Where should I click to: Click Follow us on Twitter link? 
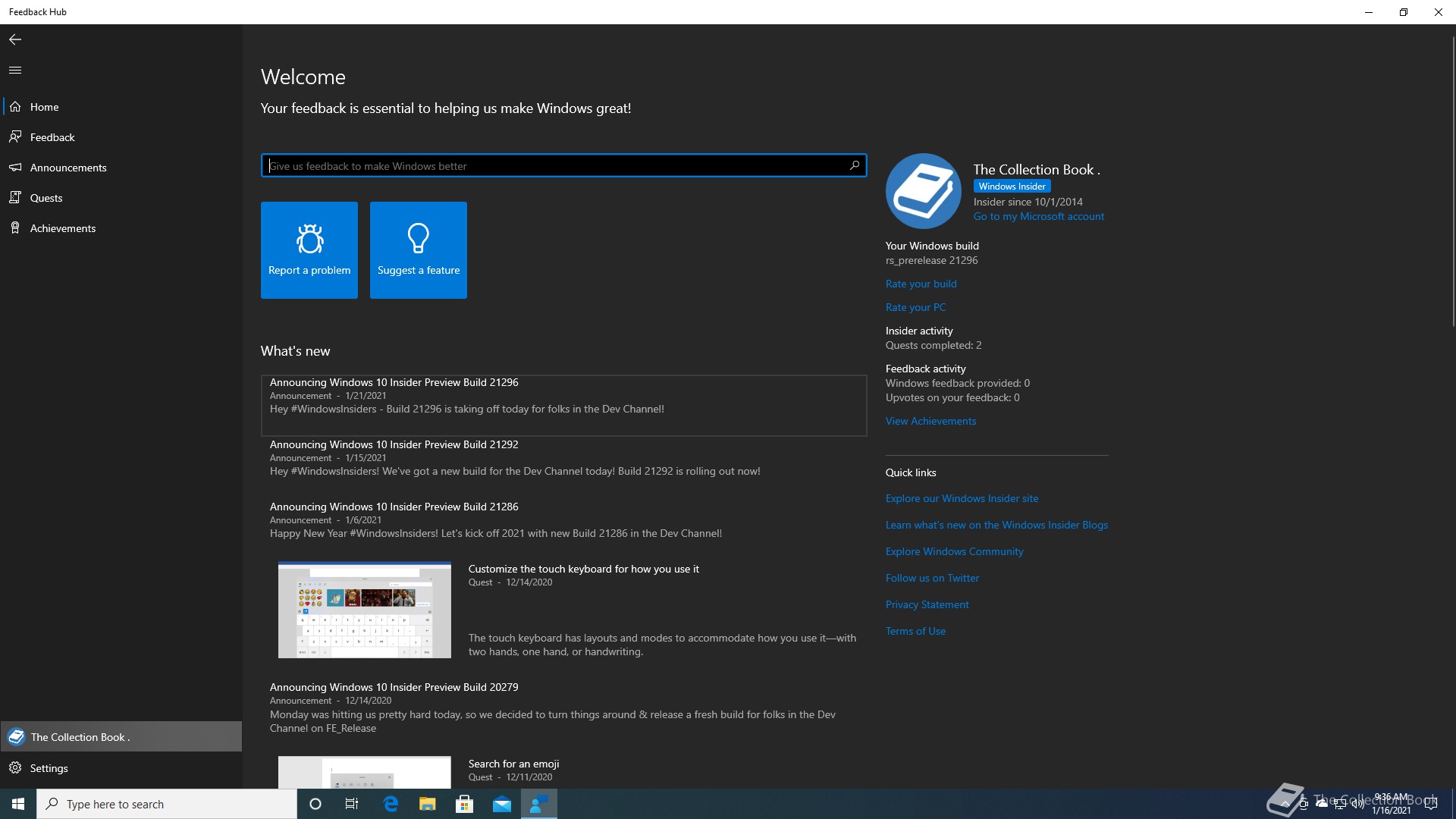click(932, 578)
